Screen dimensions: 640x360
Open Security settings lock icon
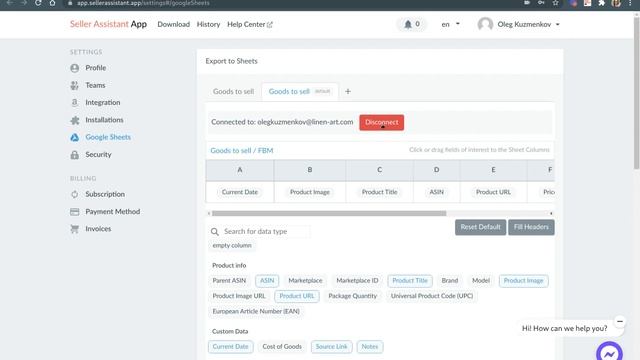74,155
